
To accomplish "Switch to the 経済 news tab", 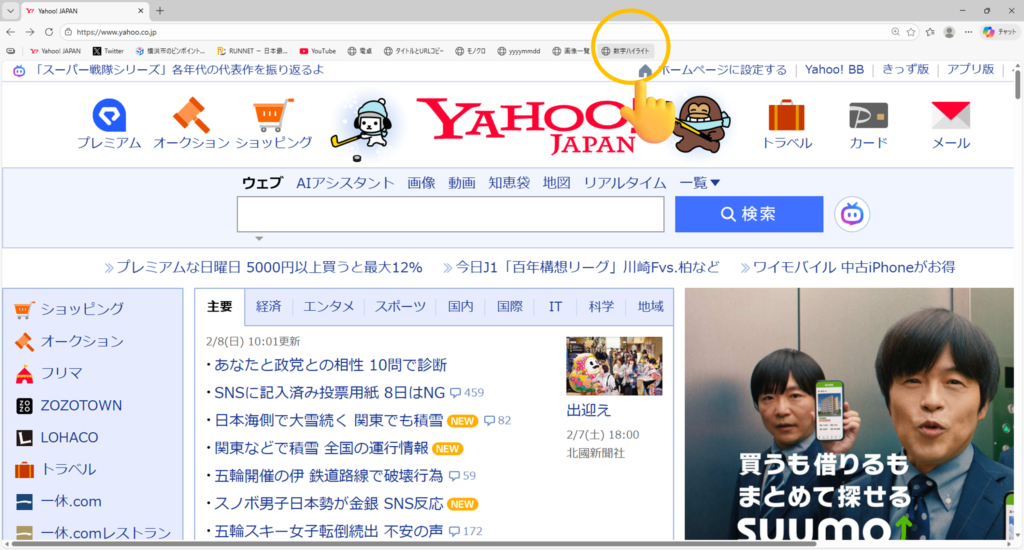I will tap(269, 307).
